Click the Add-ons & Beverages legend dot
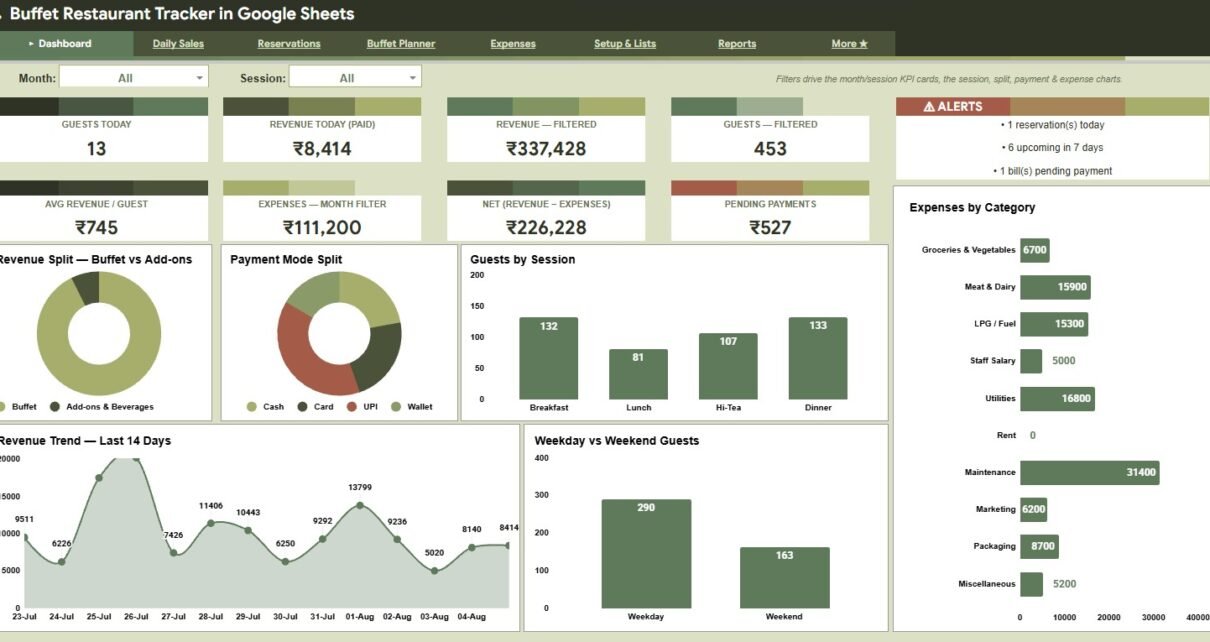The height and width of the screenshot is (642, 1210). (54, 407)
